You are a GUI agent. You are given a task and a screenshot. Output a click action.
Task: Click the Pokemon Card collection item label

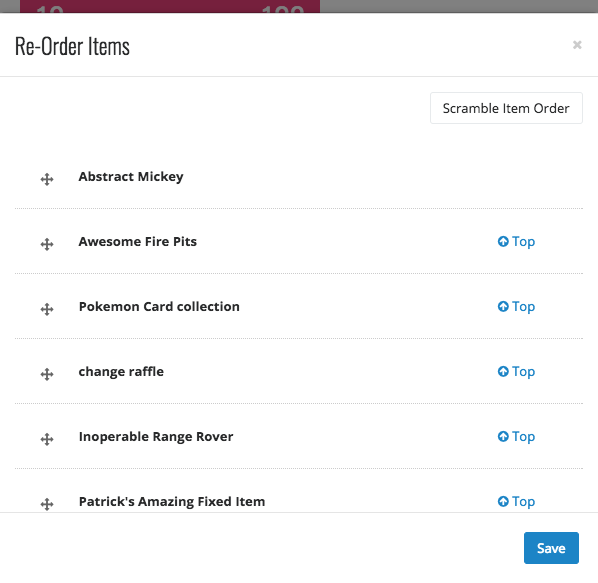[x=159, y=307]
